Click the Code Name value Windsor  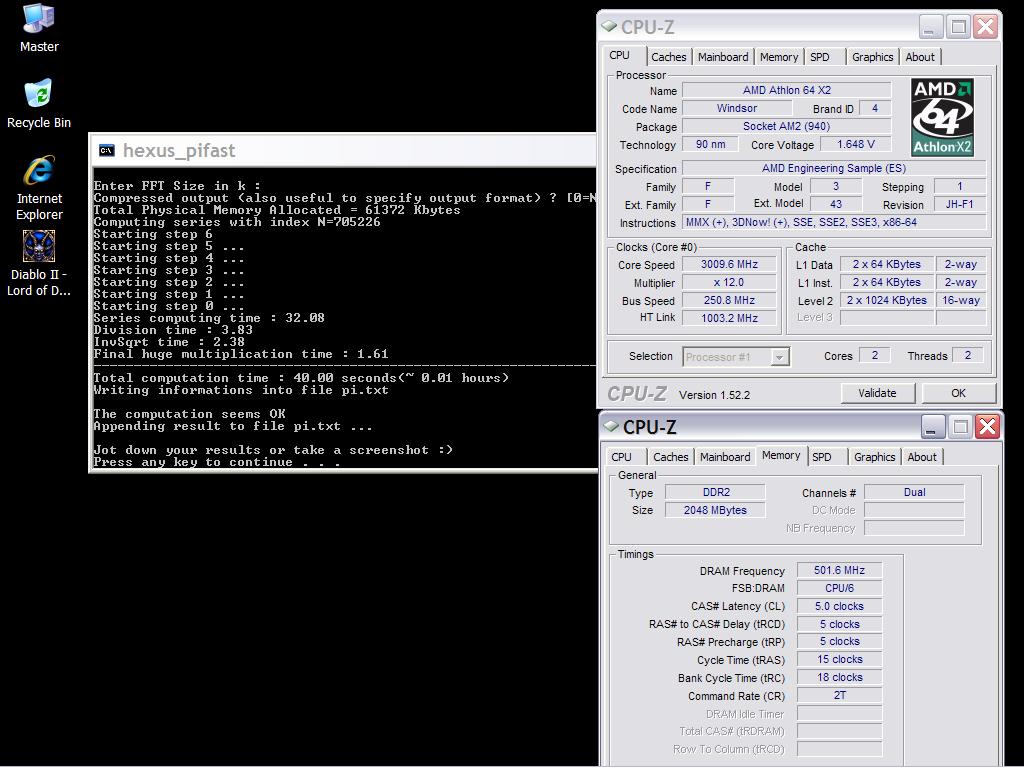737,108
